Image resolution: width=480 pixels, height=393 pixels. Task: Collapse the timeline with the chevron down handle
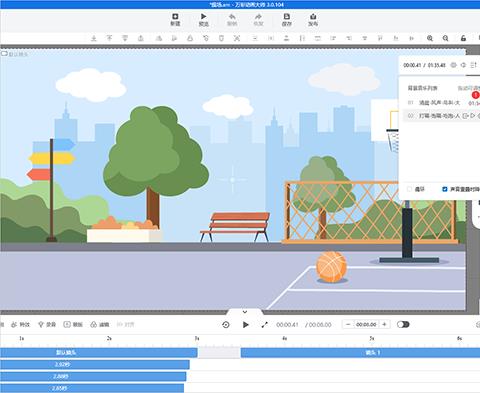coord(245,312)
